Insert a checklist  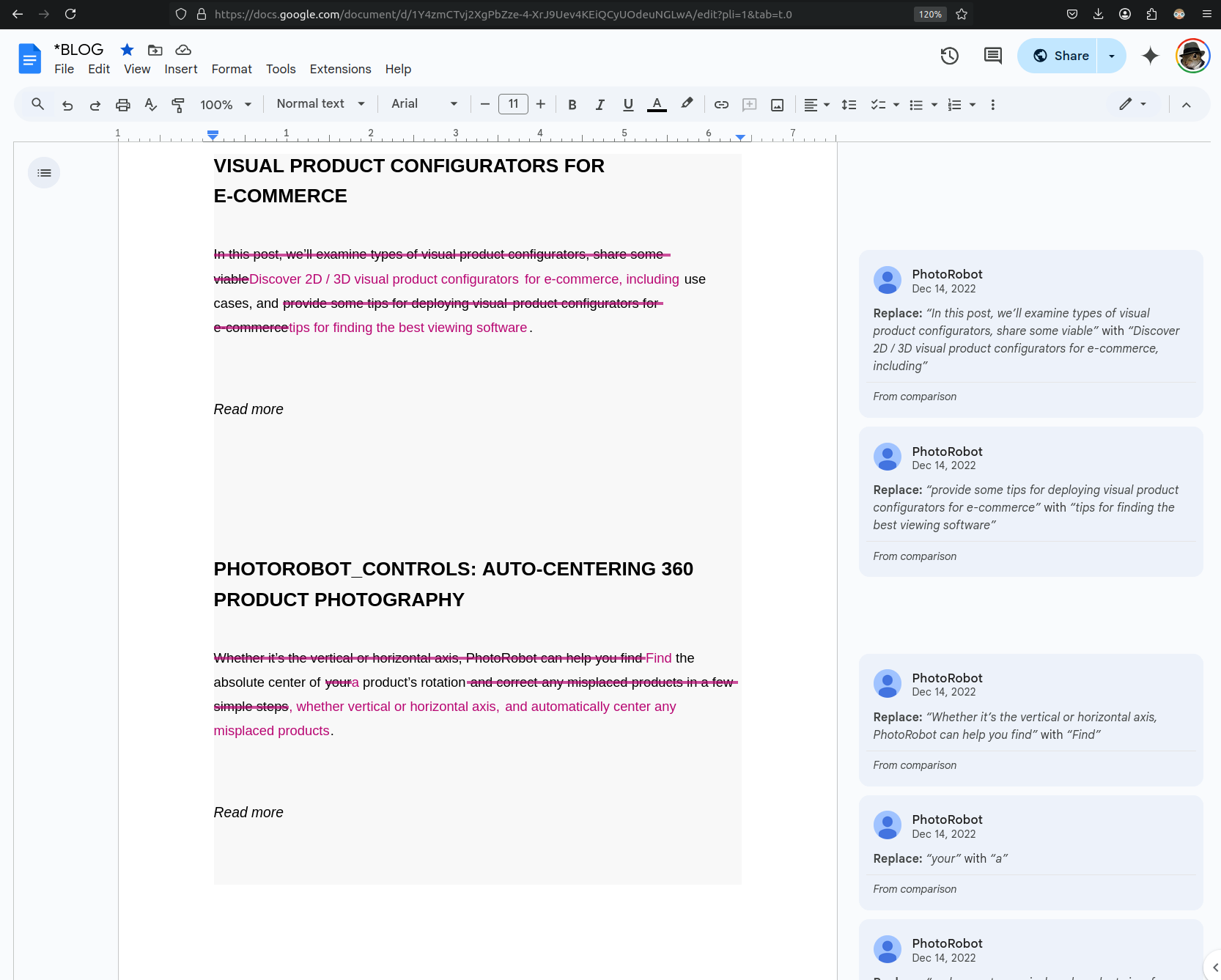(878, 105)
